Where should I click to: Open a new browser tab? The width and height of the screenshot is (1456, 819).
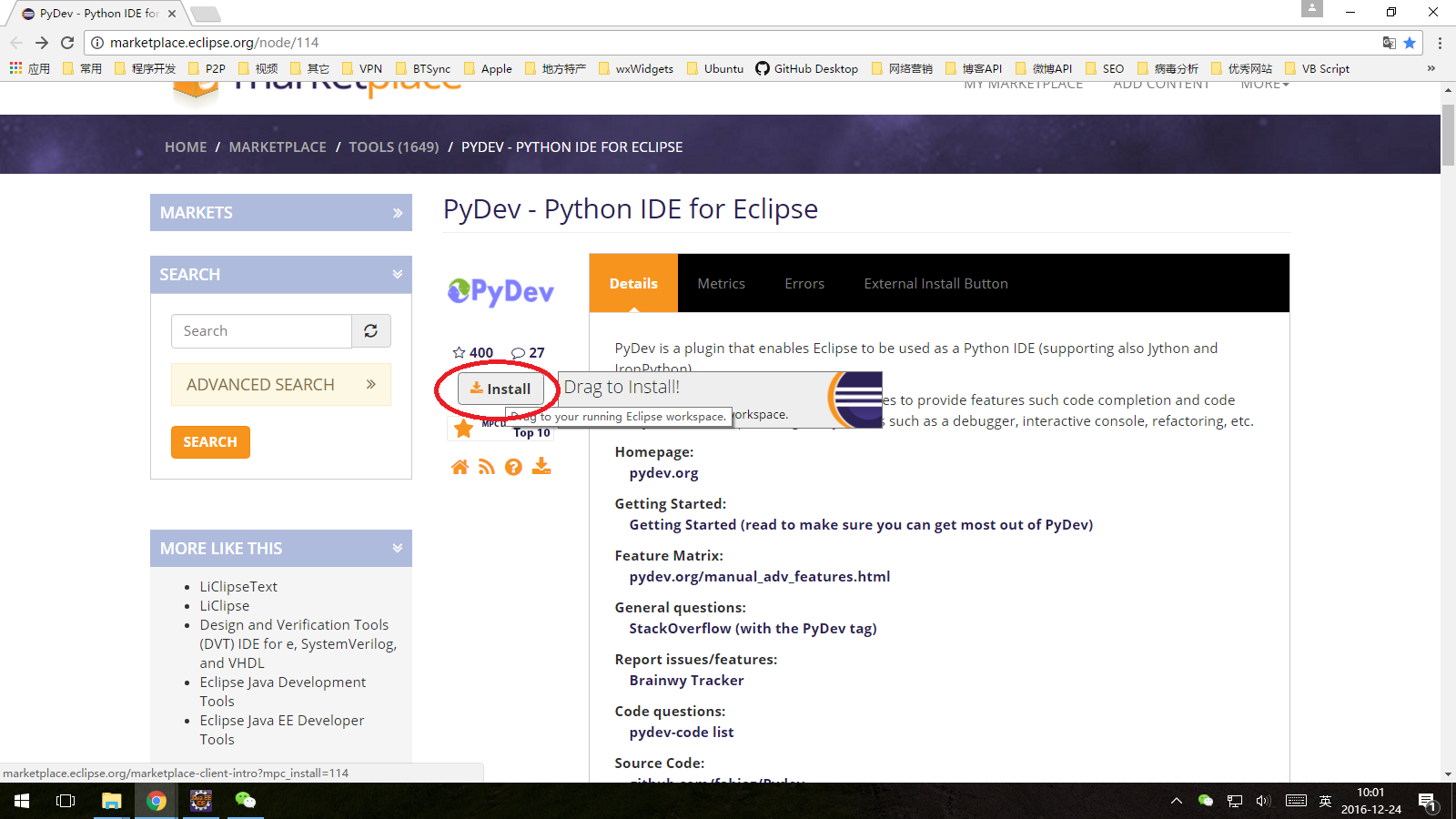coord(207,14)
